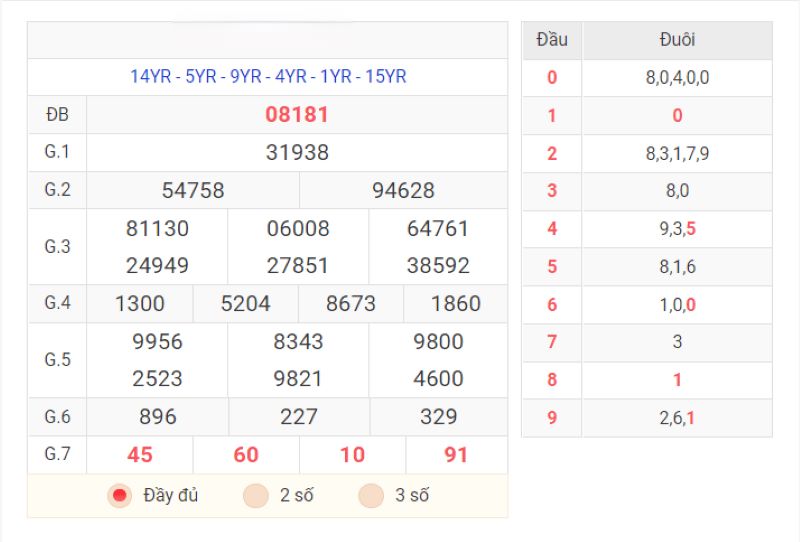Click head digit 0 in the Đầu column

[x=552, y=78]
